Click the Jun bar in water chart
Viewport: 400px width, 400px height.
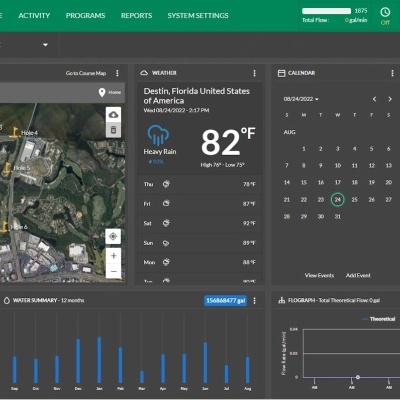click(205, 363)
